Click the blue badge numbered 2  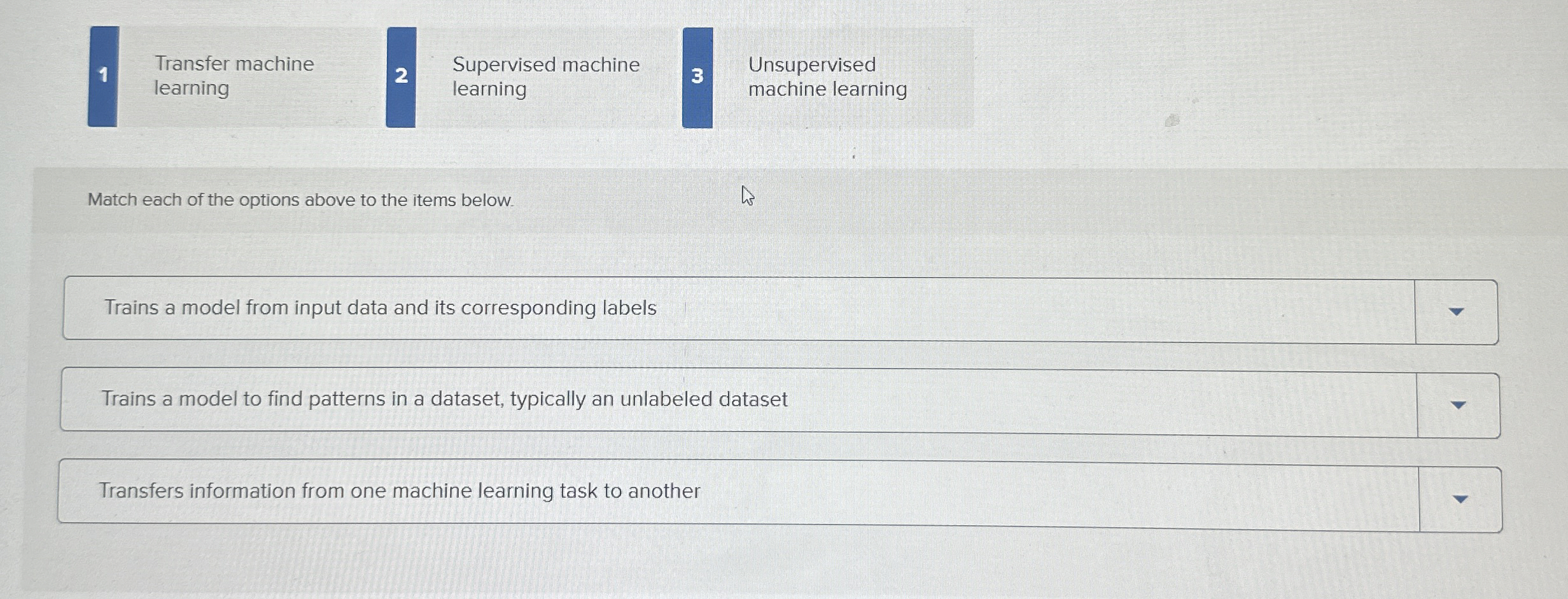point(402,76)
